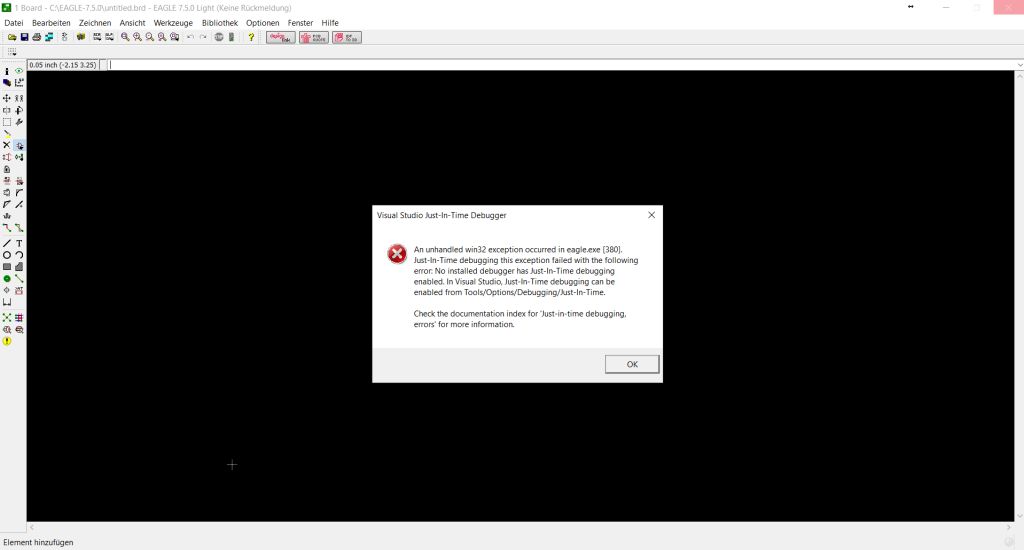Viewport: 1024px width, 550px height.
Task: Select the Ripup tool
Action: [x=19, y=228]
